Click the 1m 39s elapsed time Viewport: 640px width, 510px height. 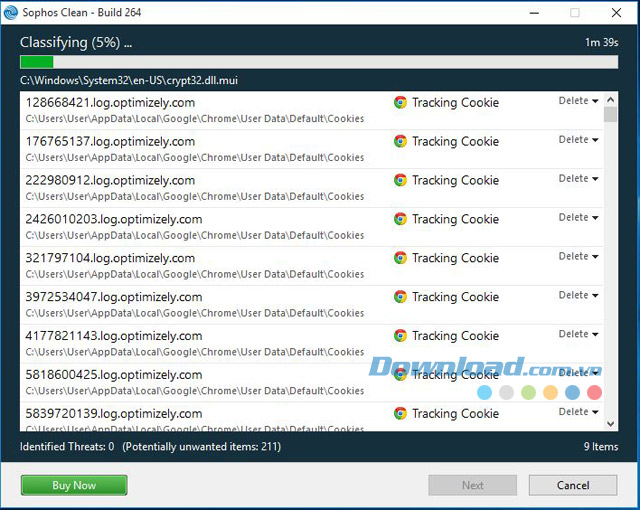click(x=602, y=42)
